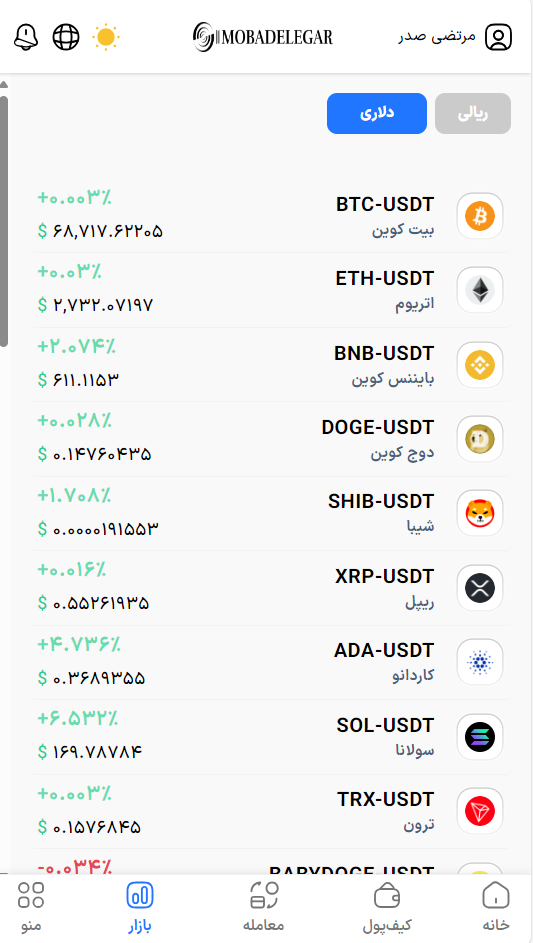Image resolution: width=533 pixels, height=943 pixels.
Task: Click the Dogecoin icon
Action: pos(479,439)
